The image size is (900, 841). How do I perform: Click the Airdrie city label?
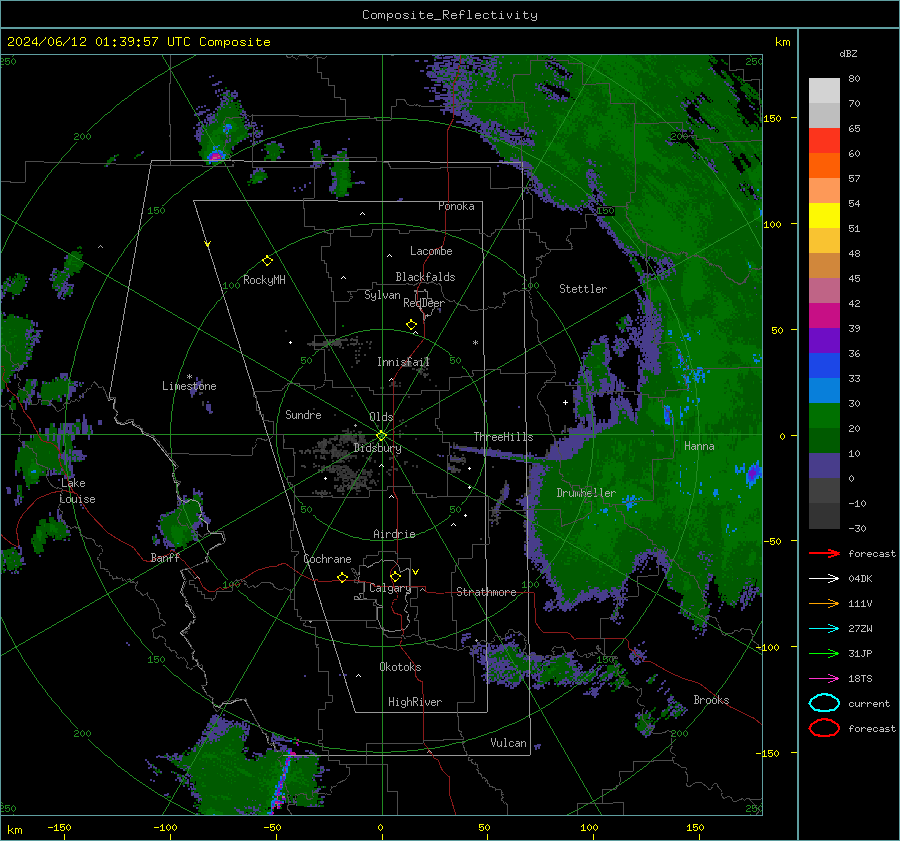(394, 534)
